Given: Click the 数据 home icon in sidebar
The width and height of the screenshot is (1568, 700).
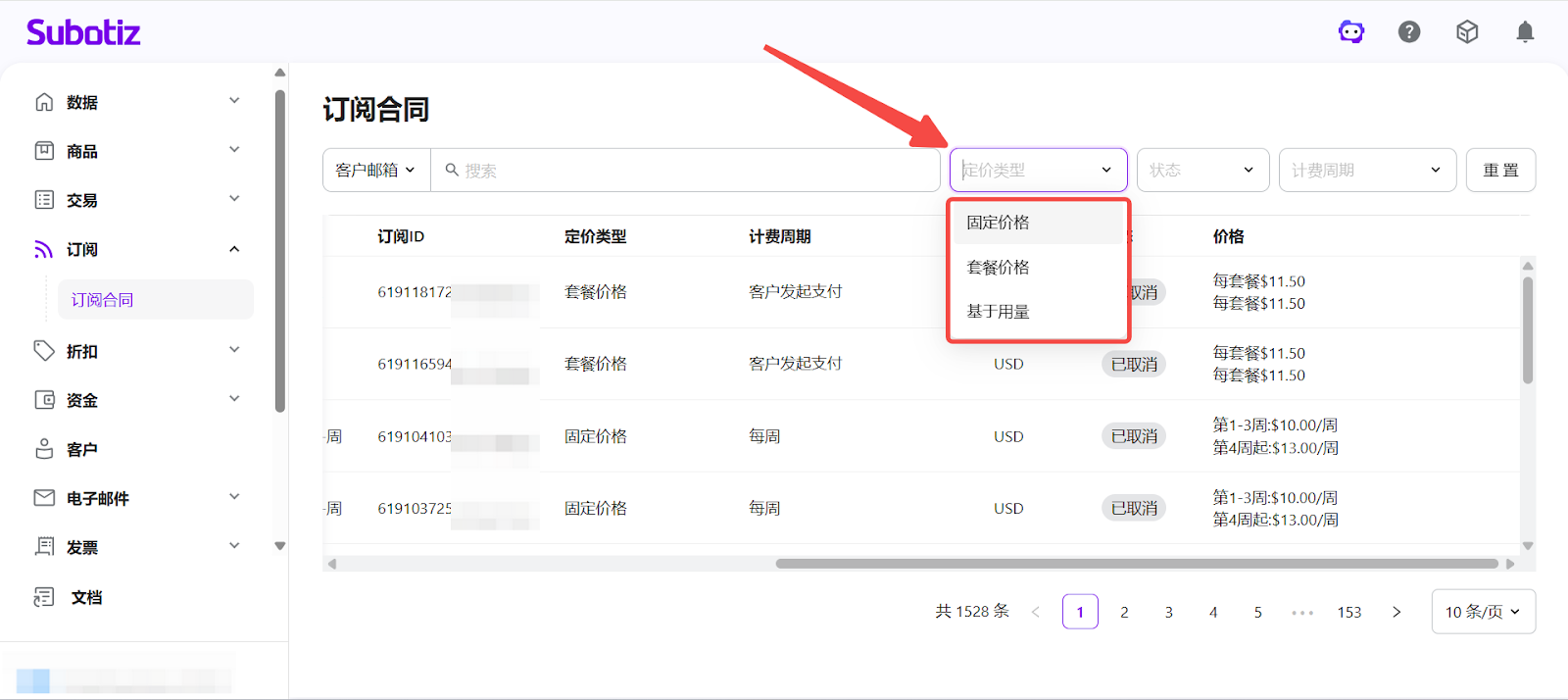Looking at the screenshot, I should pos(44,102).
